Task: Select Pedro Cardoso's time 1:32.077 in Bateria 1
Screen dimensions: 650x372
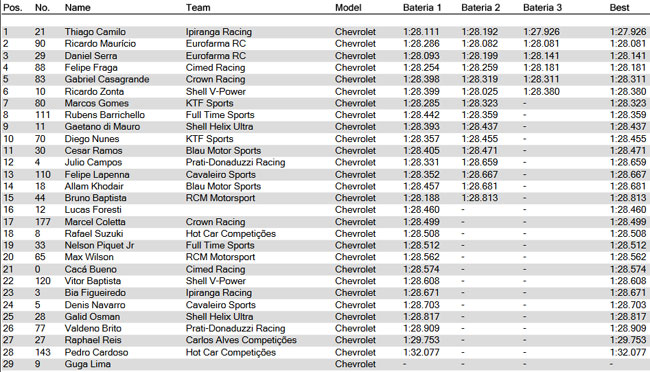Action: [x=421, y=353]
